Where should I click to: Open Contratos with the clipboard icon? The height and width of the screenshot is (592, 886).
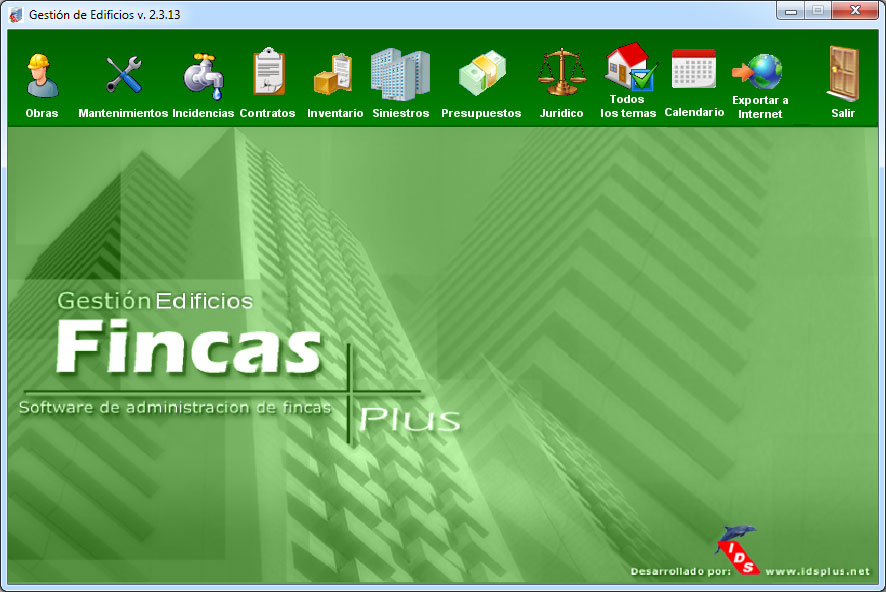tap(268, 72)
